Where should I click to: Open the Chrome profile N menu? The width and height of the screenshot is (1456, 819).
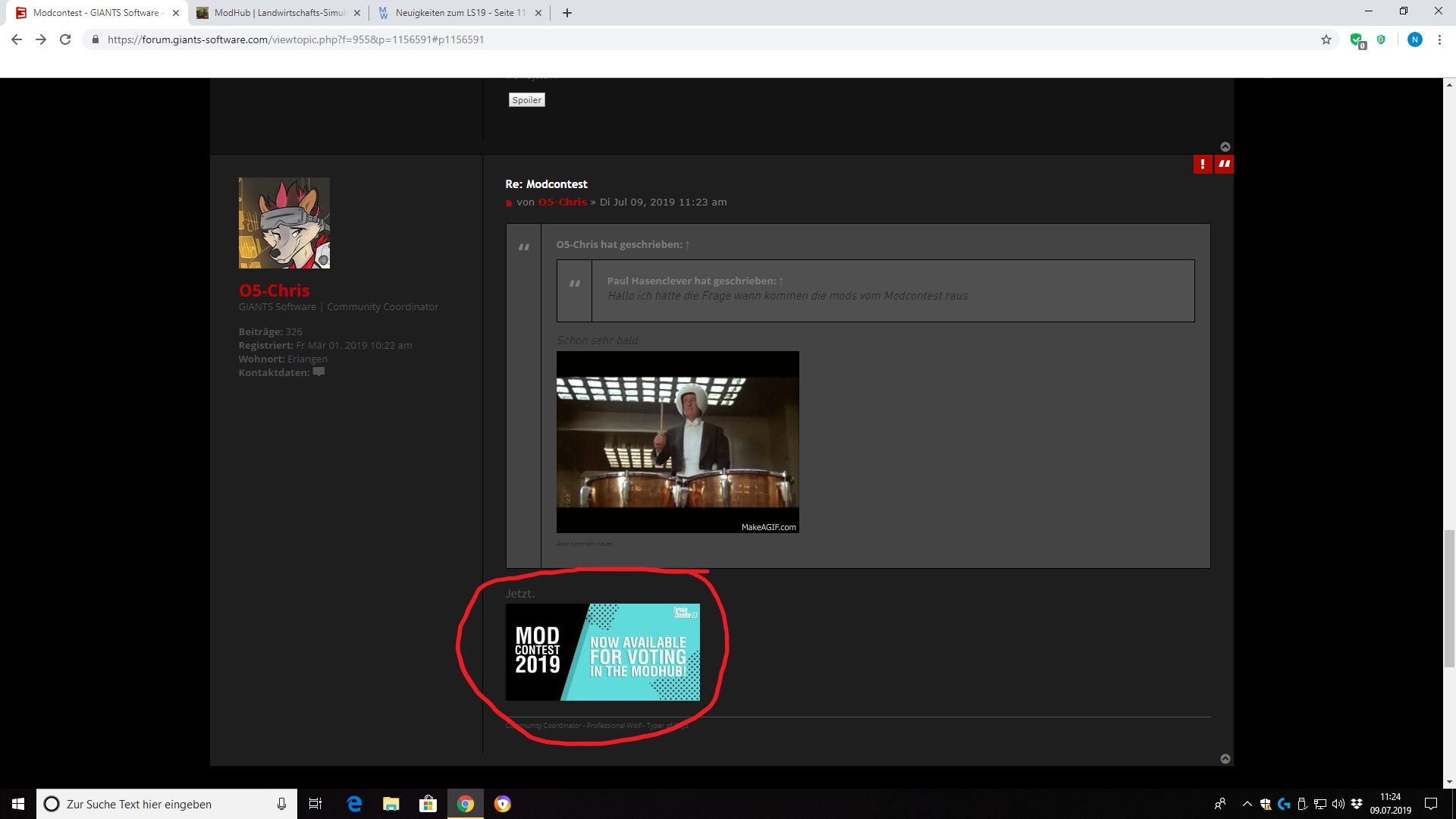1414,39
